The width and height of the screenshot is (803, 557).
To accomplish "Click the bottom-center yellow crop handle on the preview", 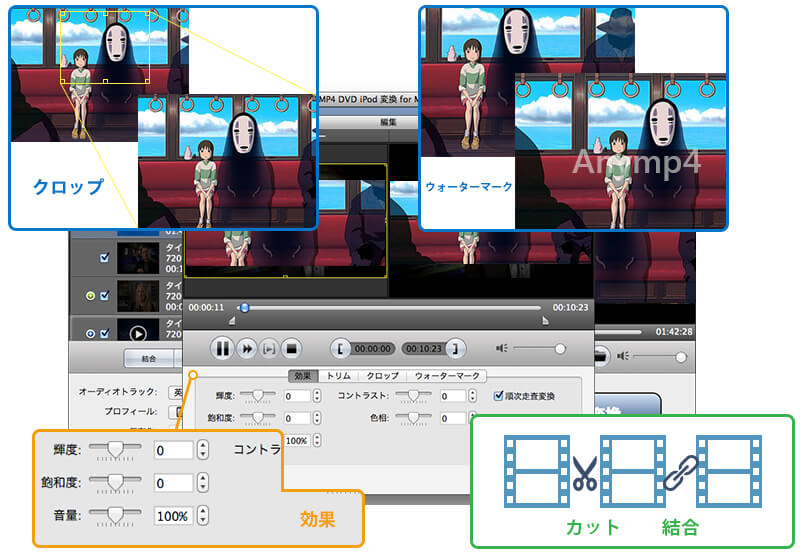I will (x=285, y=277).
